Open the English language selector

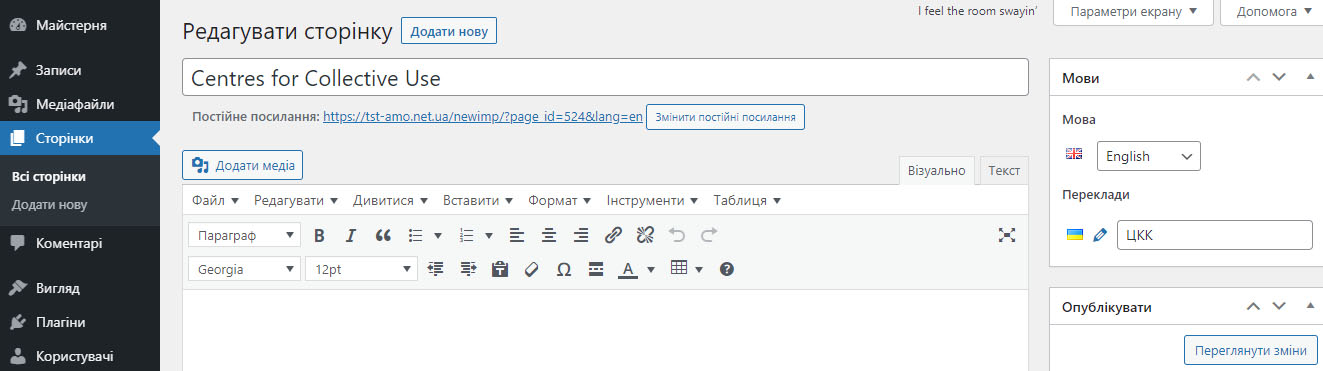tap(1149, 156)
